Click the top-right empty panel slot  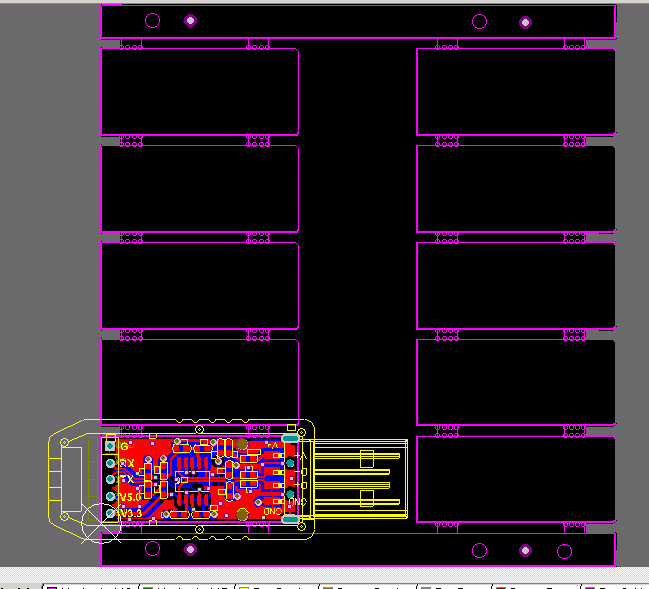(515, 91)
